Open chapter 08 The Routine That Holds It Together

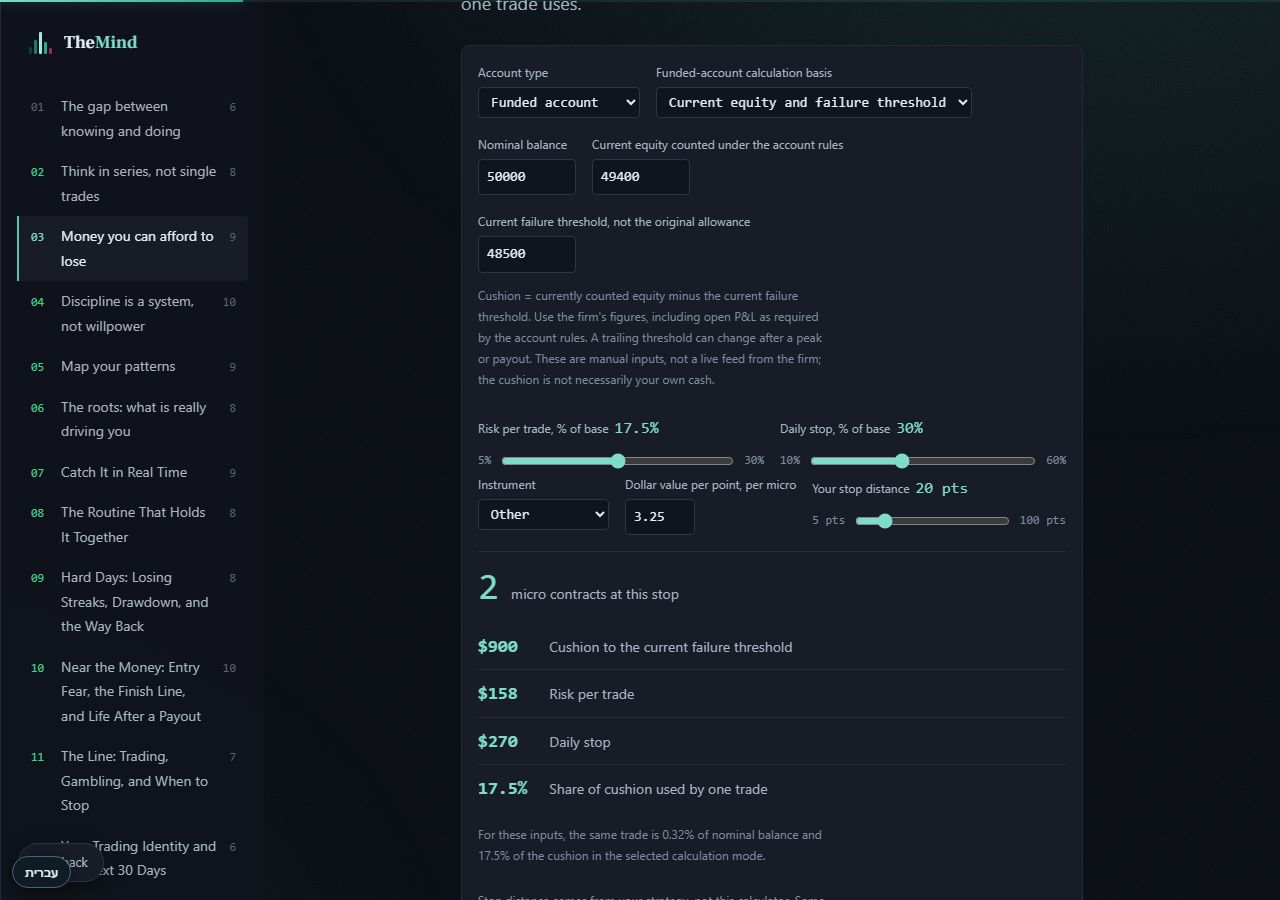pyautogui.click(x=132, y=525)
